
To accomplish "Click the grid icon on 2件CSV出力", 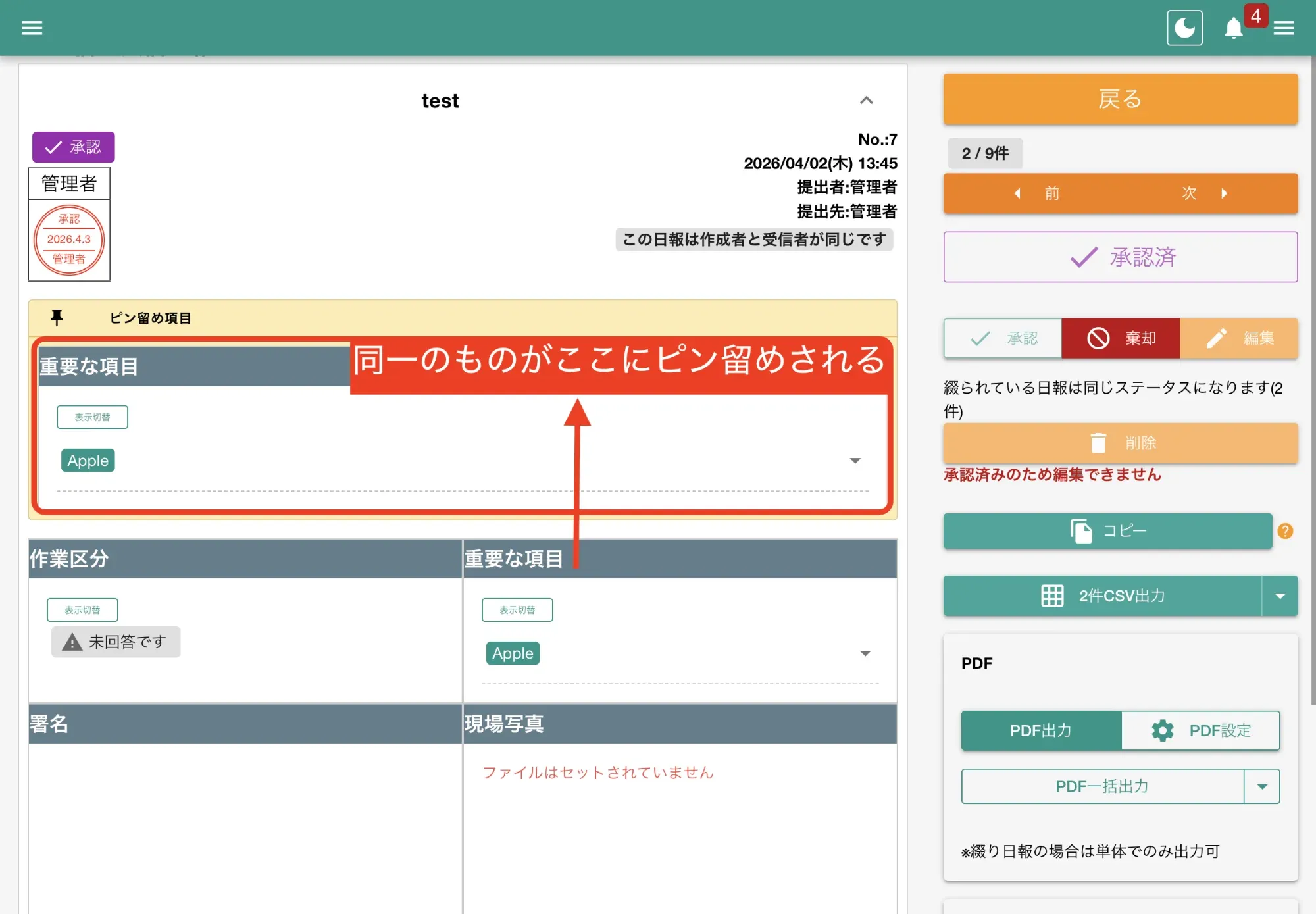I will click(x=1053, y=596).
